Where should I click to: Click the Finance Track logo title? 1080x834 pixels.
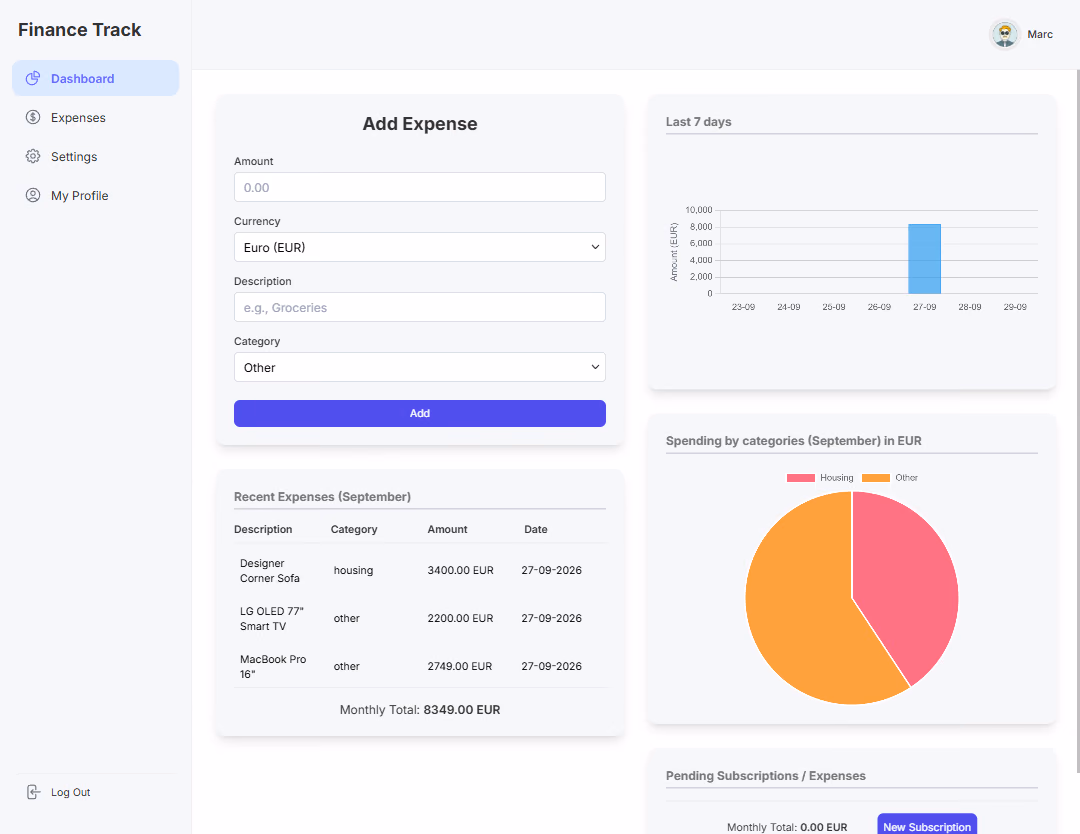coord(79,30)
